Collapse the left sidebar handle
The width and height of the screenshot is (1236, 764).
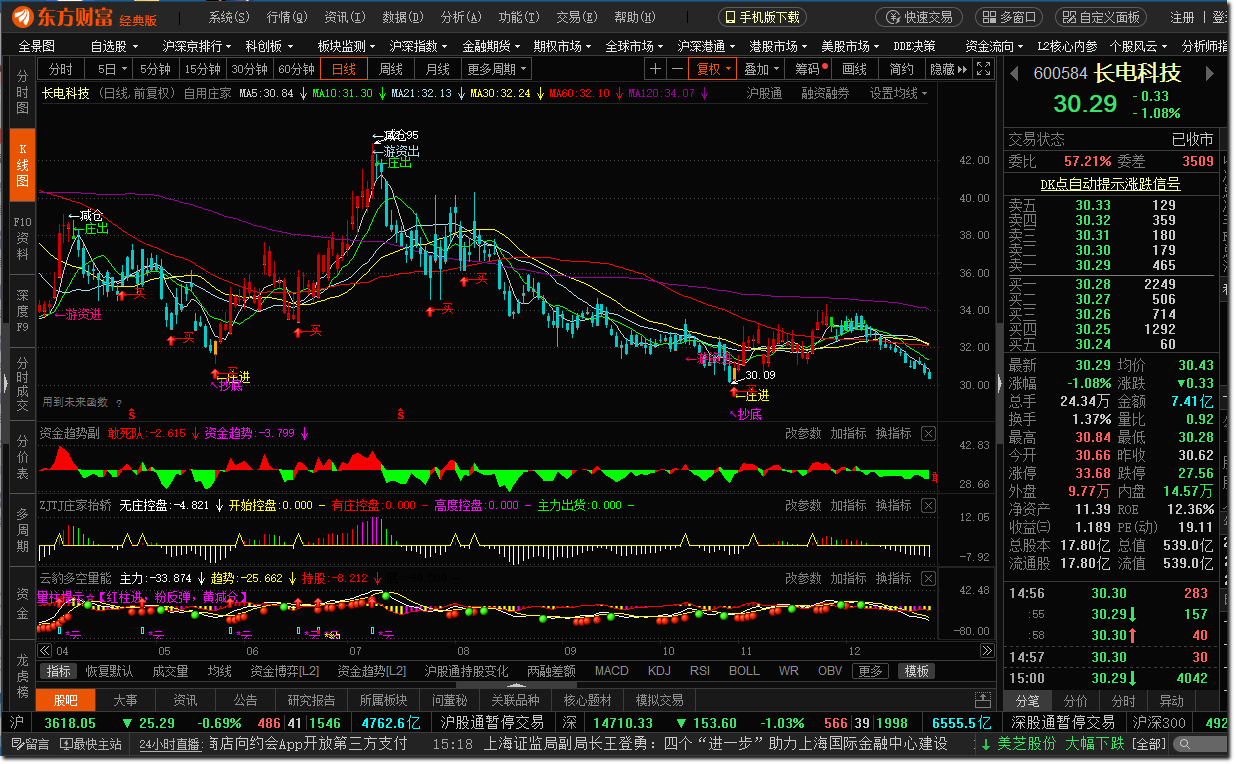click(x=5, y=383)
